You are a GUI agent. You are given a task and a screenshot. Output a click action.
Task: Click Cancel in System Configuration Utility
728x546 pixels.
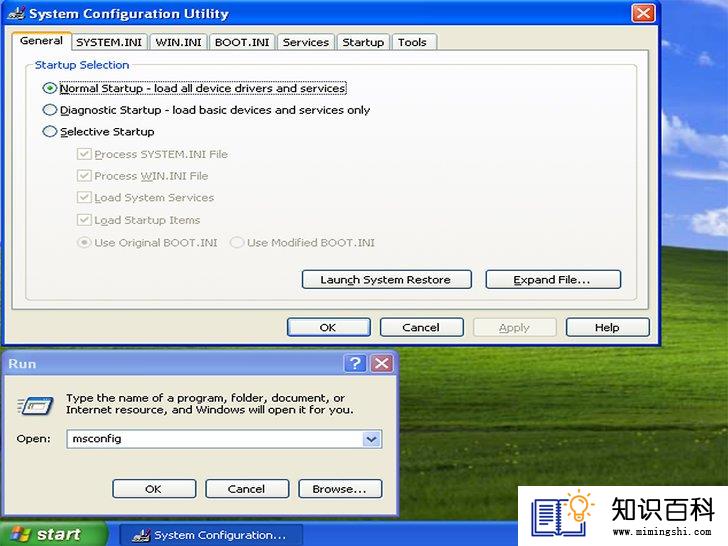coord(421,327)
